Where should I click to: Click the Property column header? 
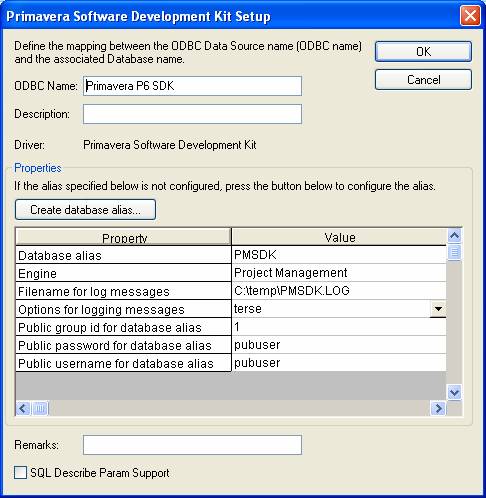[123, 237]
